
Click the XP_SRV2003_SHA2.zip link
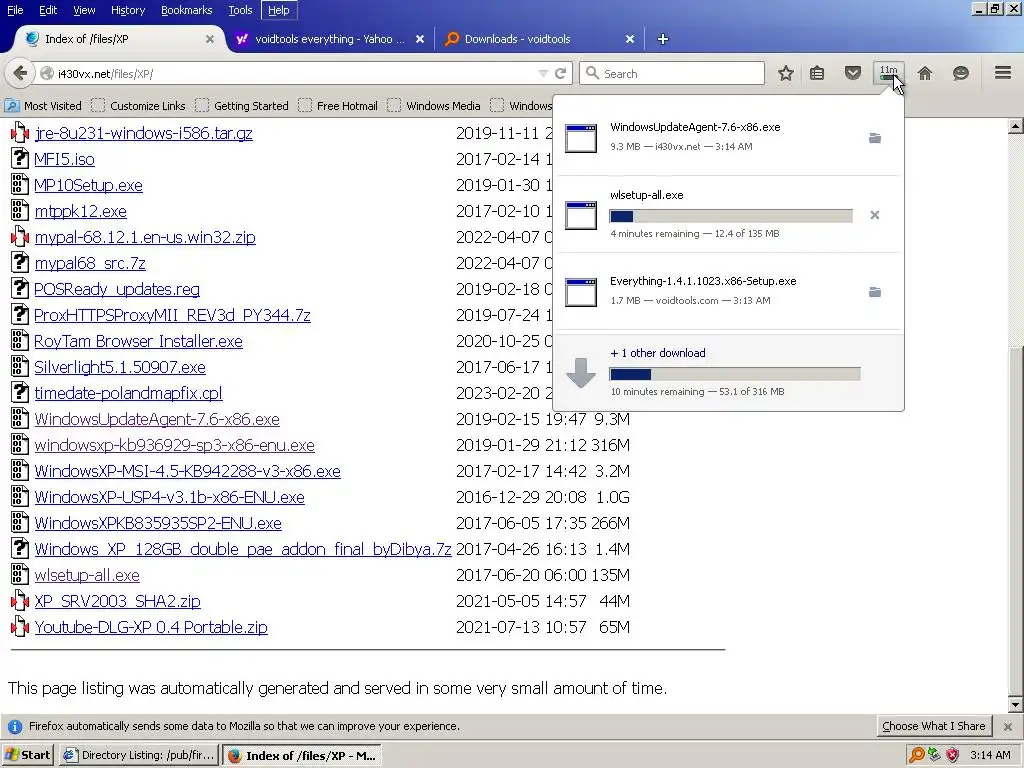point(118,601)
